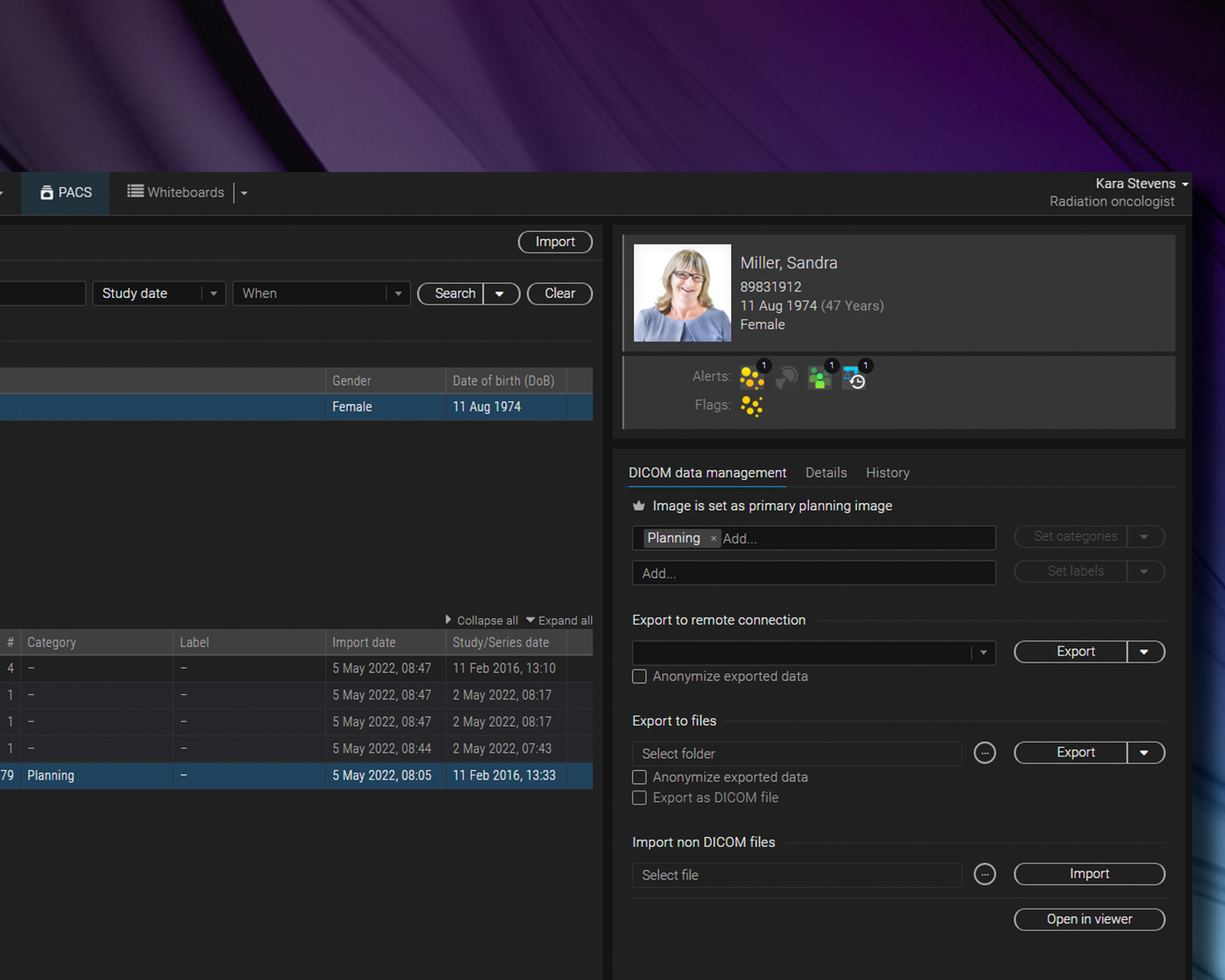This screenshot has width=1225, height=980.
Task: Click the blue treatment history alert icon
Action: click(854, 378)
